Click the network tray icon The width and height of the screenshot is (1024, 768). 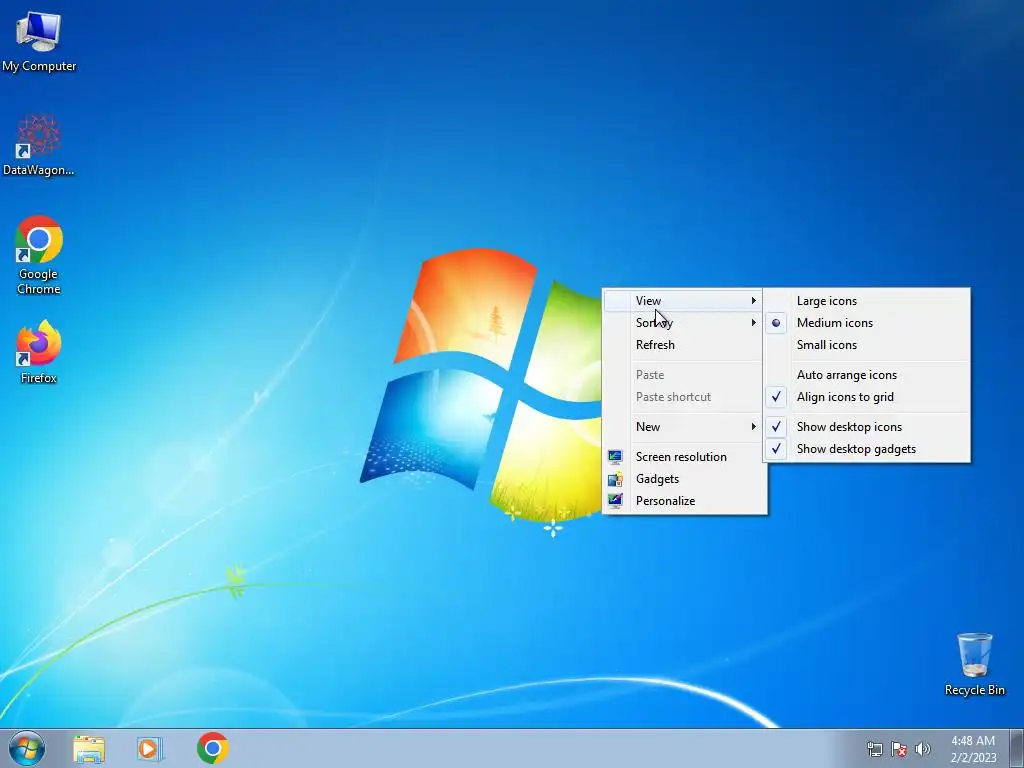[874, 749]
